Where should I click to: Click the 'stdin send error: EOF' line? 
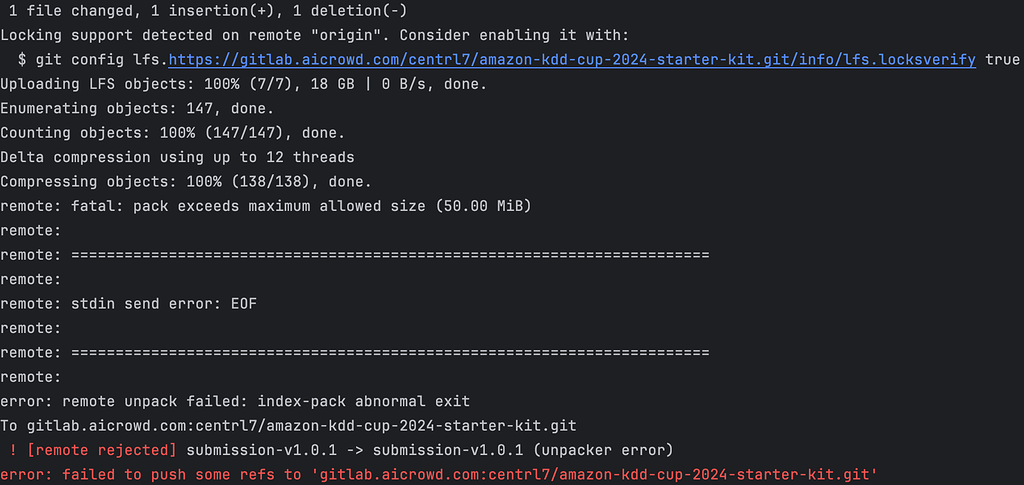point(128,304)
